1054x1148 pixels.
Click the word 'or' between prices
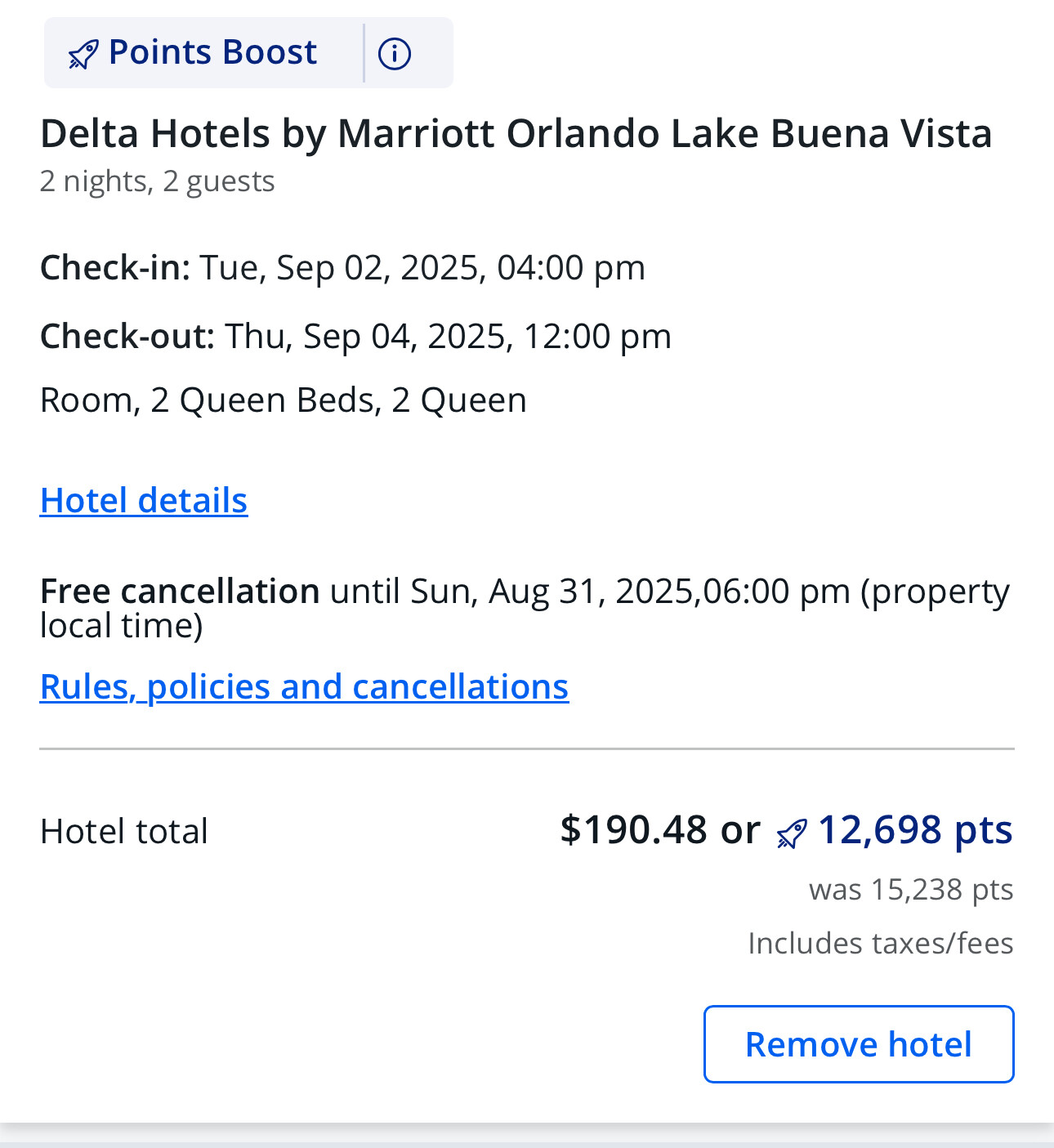[740, 829]
